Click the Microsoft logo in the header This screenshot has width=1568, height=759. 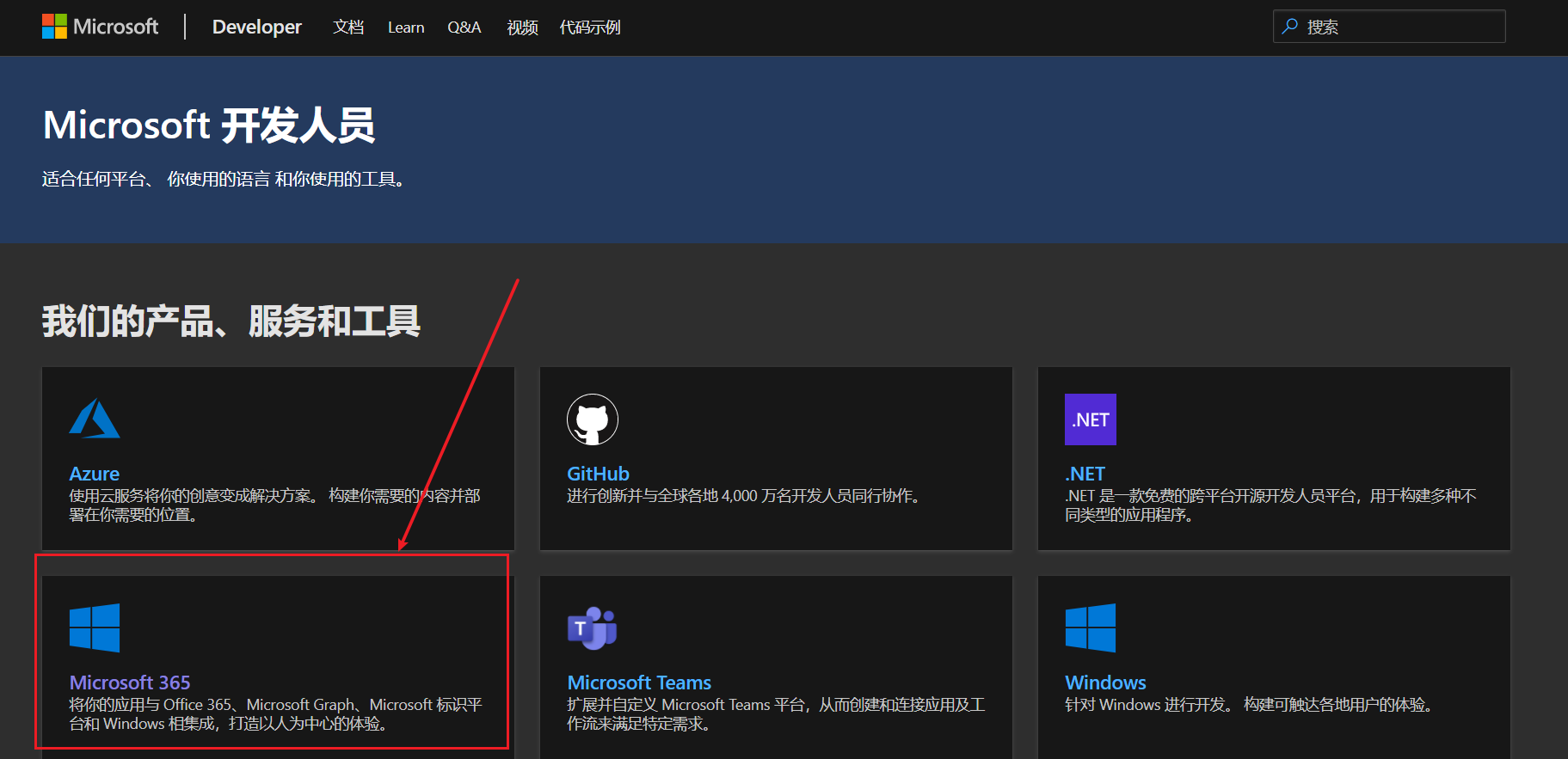click(100, 27)
